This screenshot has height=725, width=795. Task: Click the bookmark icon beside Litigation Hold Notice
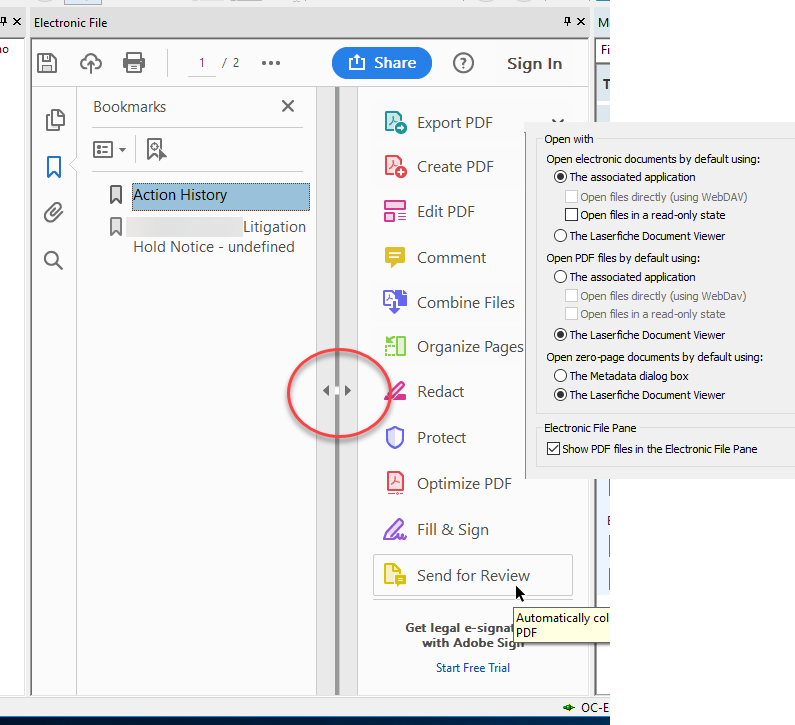point(116,227)
